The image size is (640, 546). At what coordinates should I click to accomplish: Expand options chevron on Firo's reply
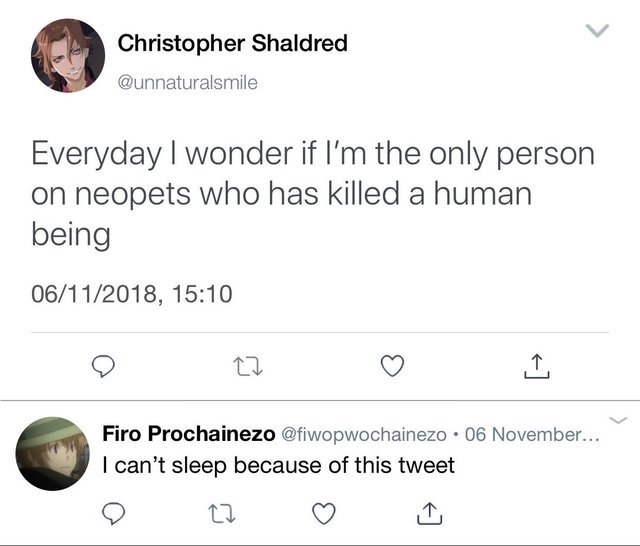coord(617,420)
